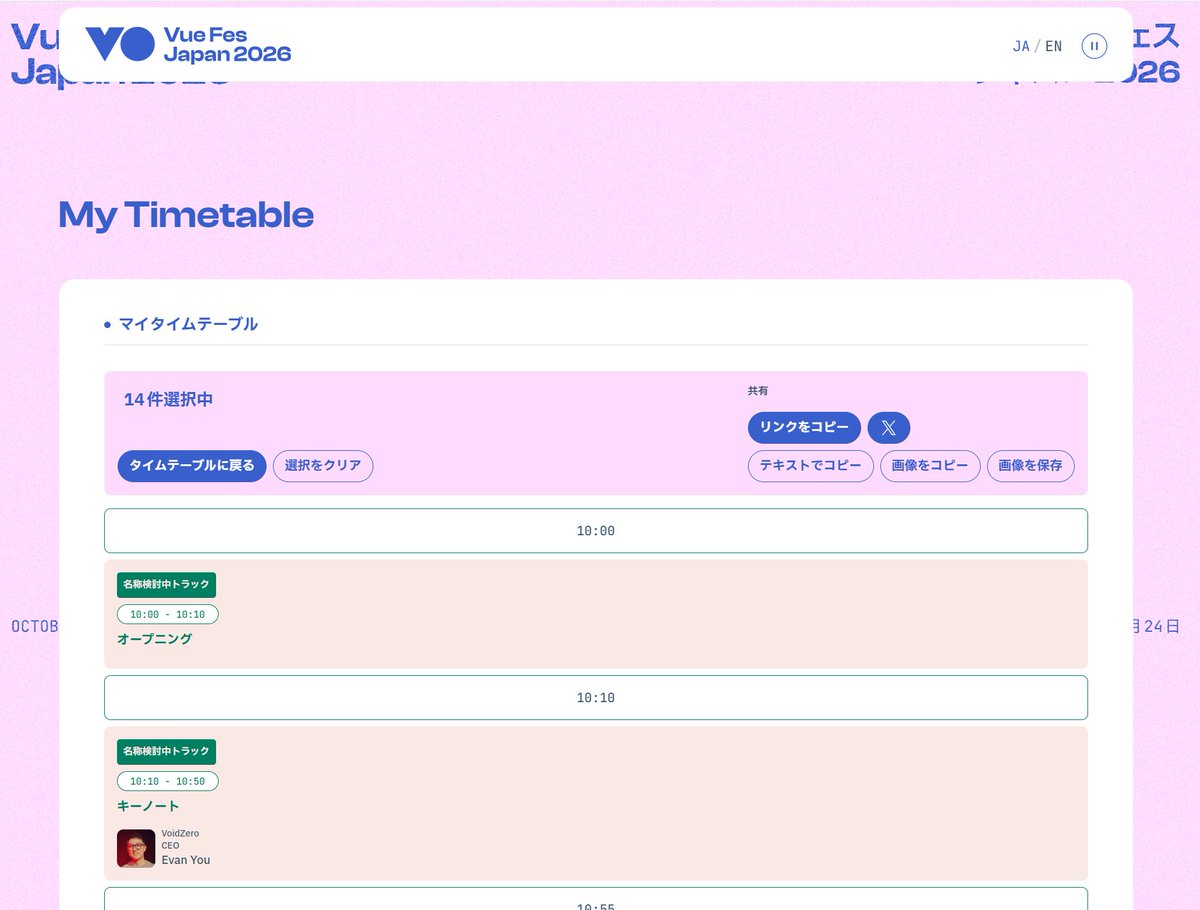Click the リンクをコピー button
Image resolution: width=1200 pixels, height=910 pixels.
point(804,428)
